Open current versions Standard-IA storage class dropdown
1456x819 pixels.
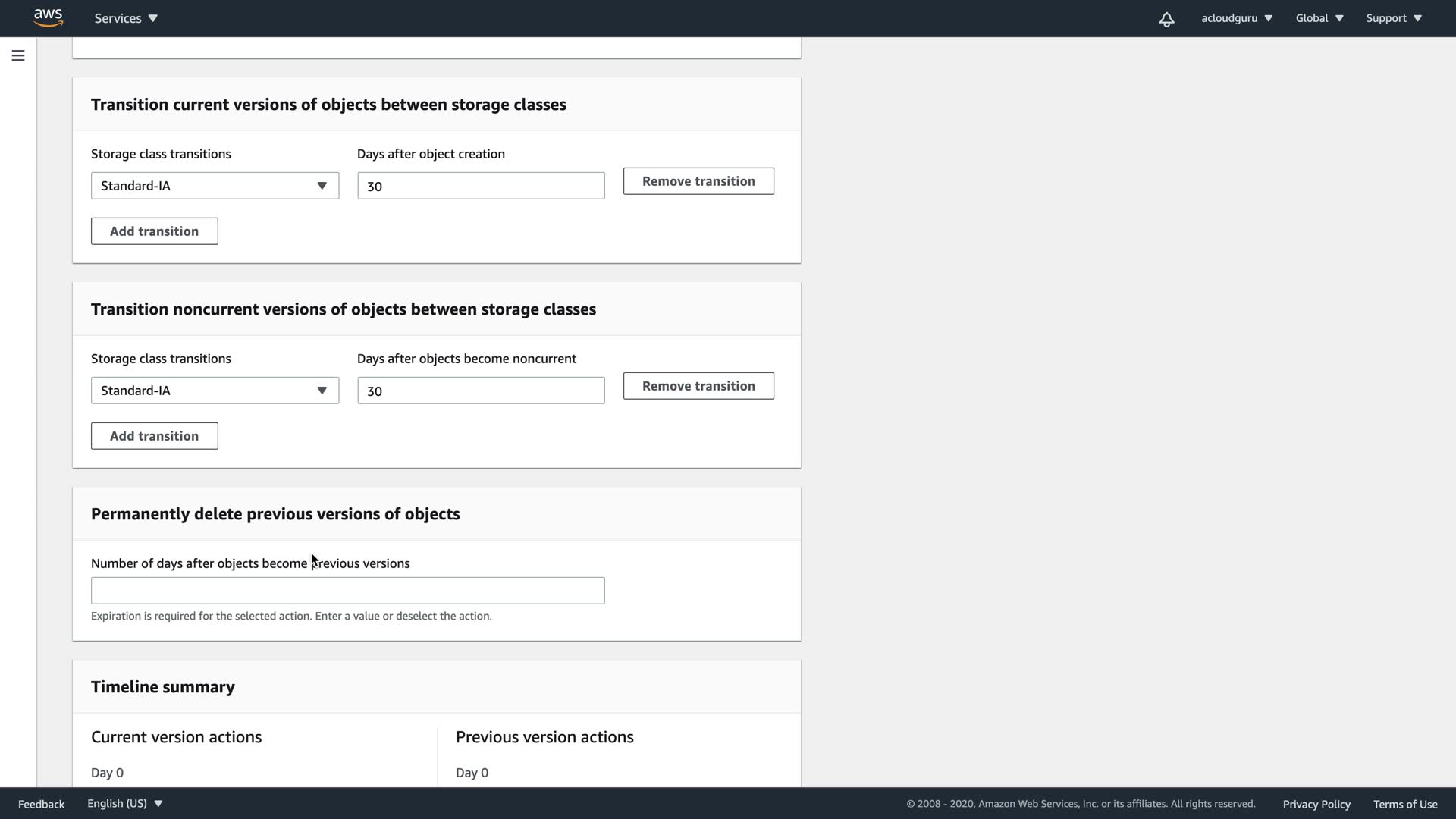click(215, 186)
